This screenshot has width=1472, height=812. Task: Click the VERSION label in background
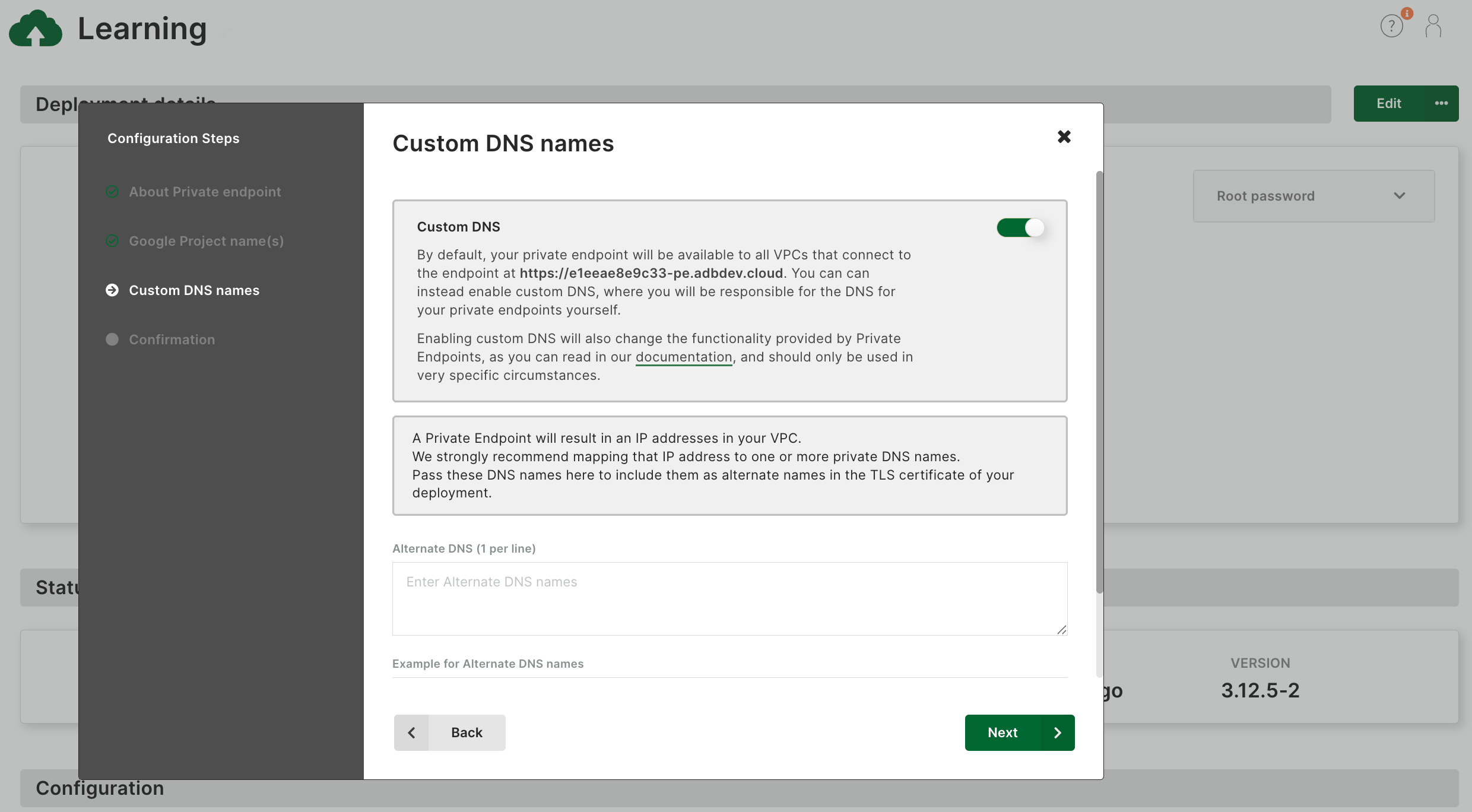1260,663
